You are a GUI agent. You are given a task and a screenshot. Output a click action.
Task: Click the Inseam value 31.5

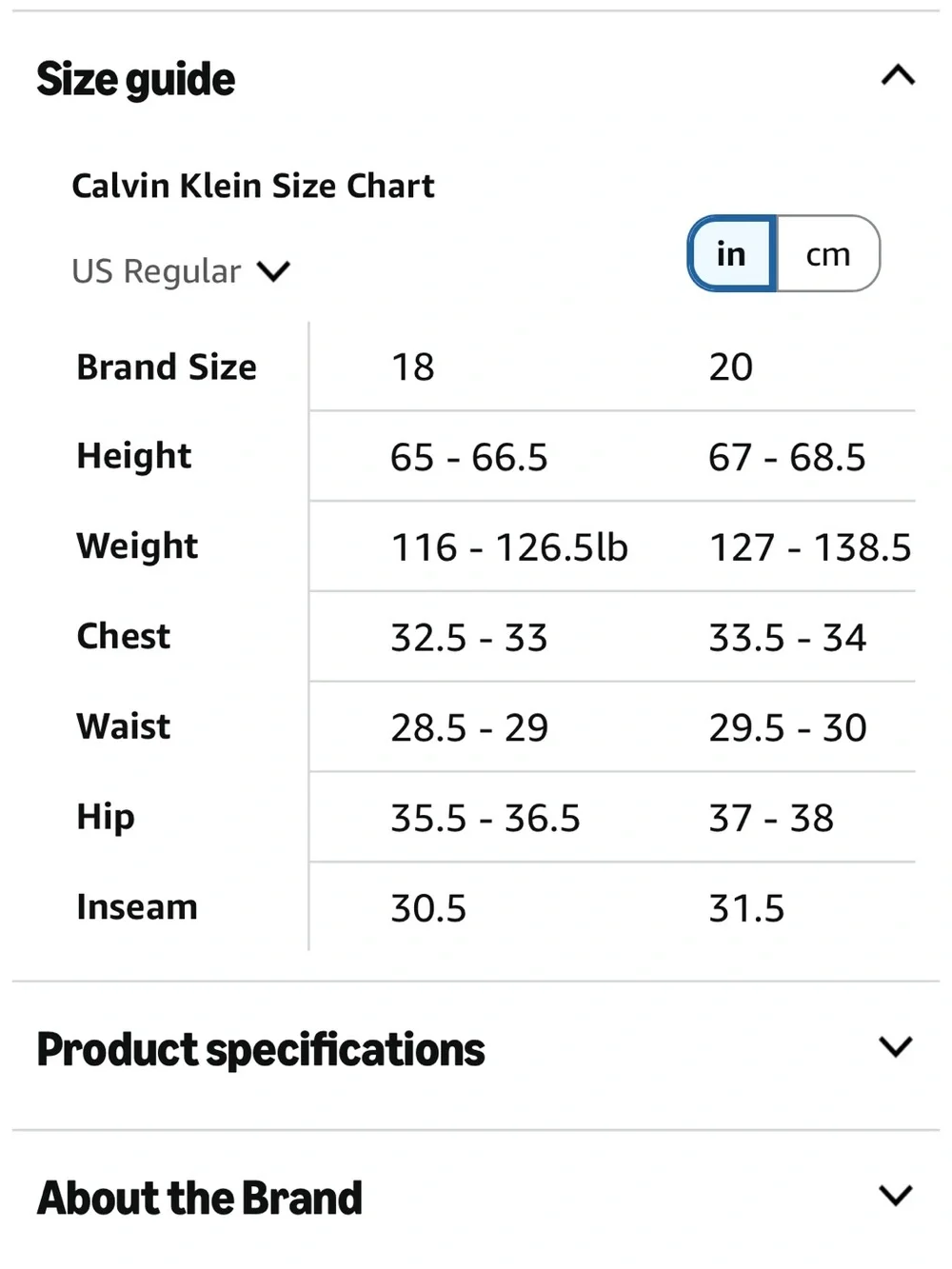(x=746, y=908)
